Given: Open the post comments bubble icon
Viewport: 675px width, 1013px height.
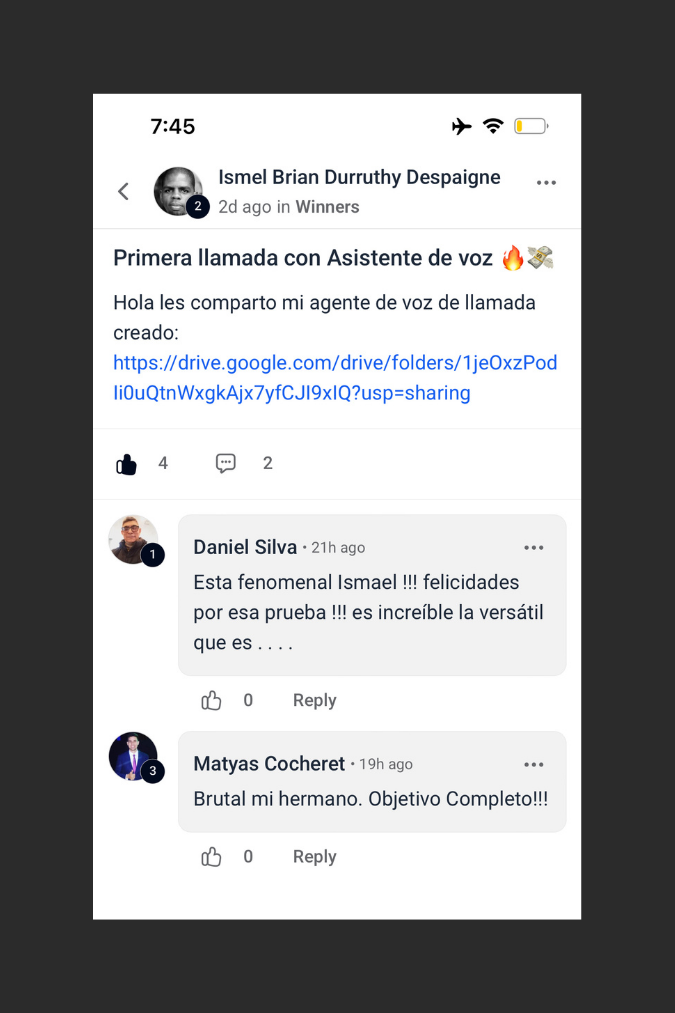Looking at the screenshot, I should pyautogui.click(x=226, y=463).
